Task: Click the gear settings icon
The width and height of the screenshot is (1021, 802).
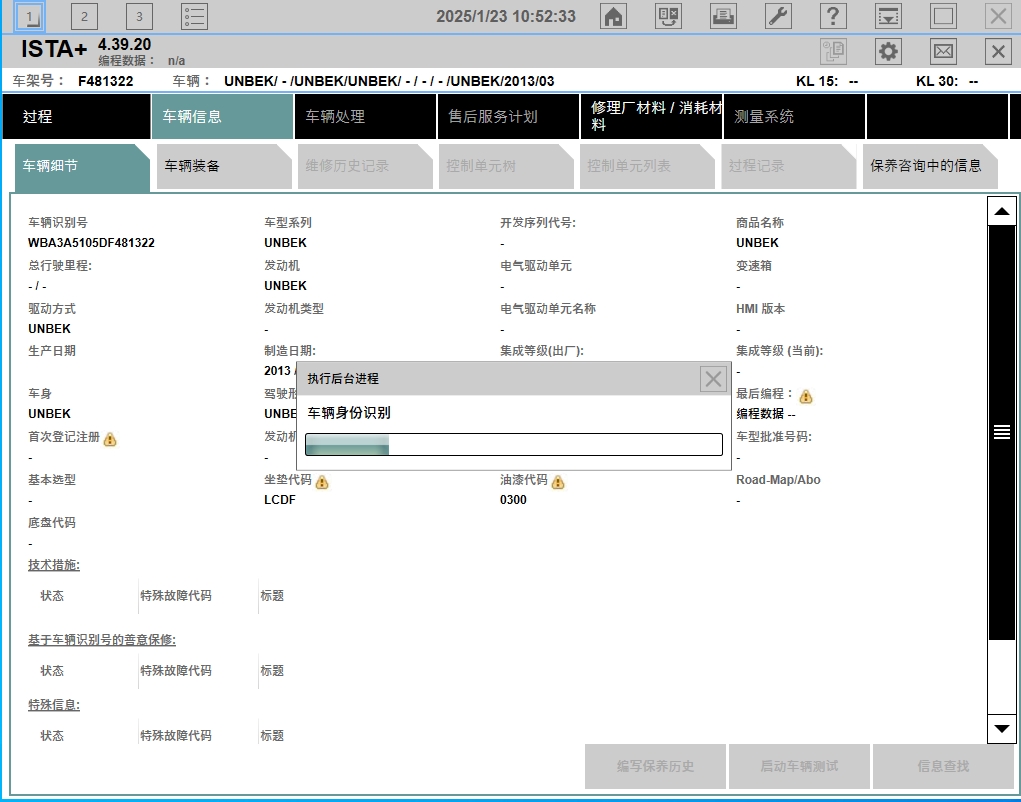Action: pyautogui.click(x=888, y=52)
